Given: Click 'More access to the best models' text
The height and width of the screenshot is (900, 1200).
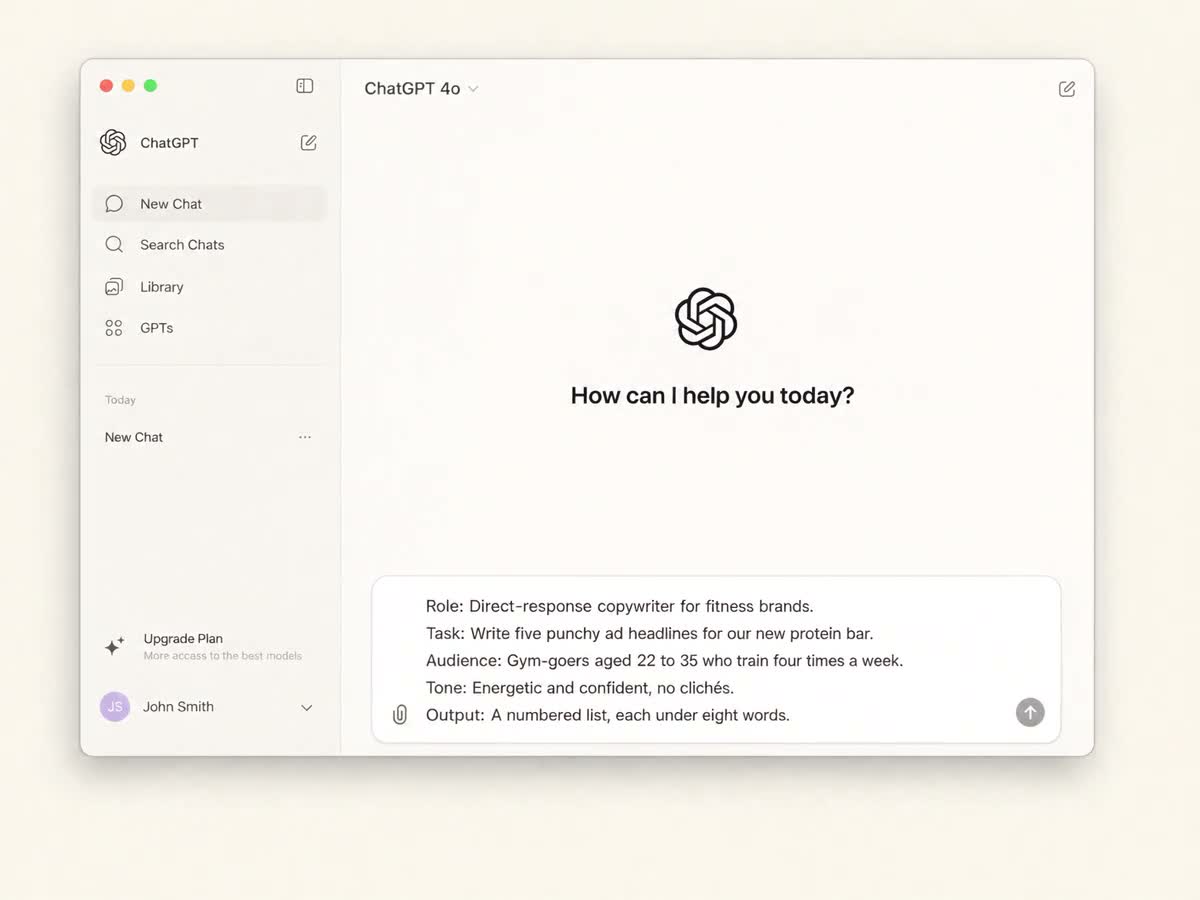Looking at the screenshot, I should pyautogui.click(x=222, y=656).
